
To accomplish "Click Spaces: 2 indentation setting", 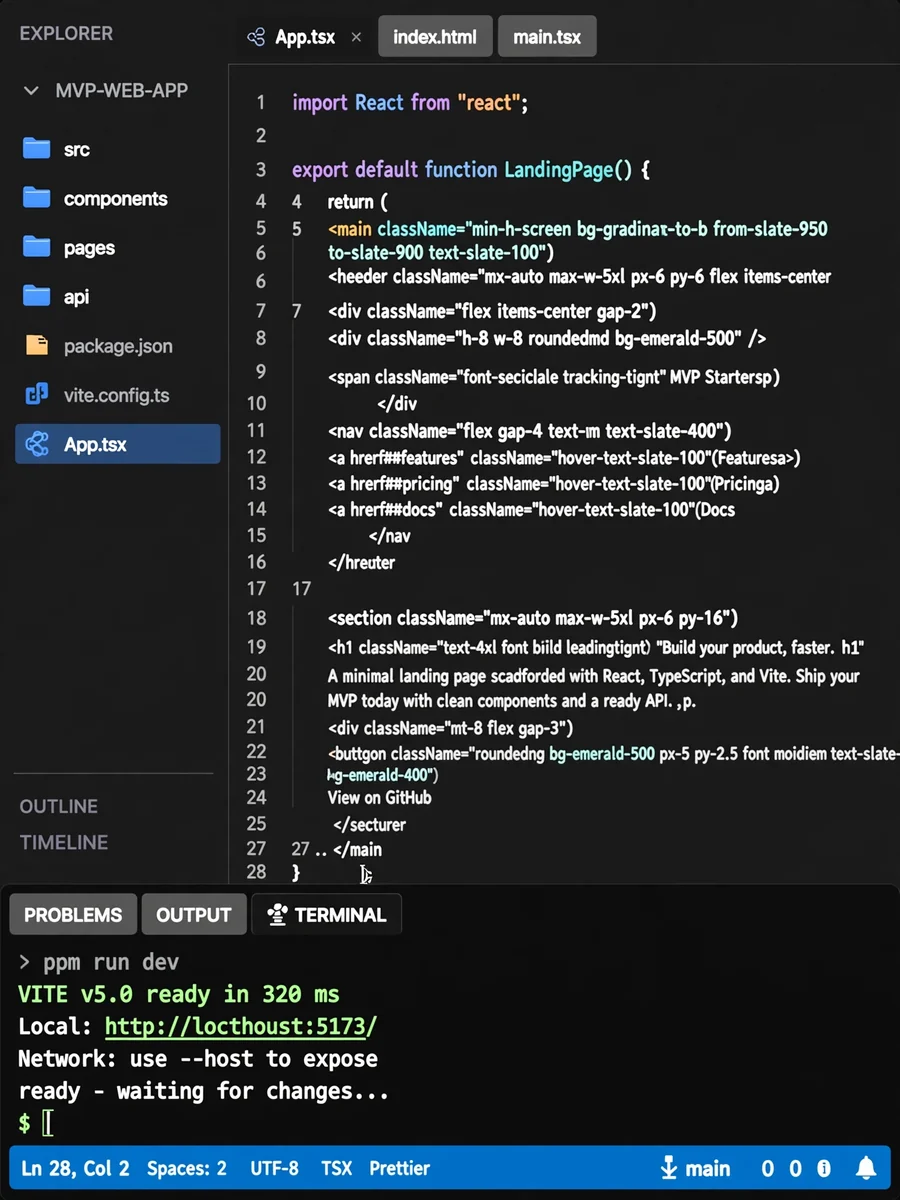I will pos(187,1168).
